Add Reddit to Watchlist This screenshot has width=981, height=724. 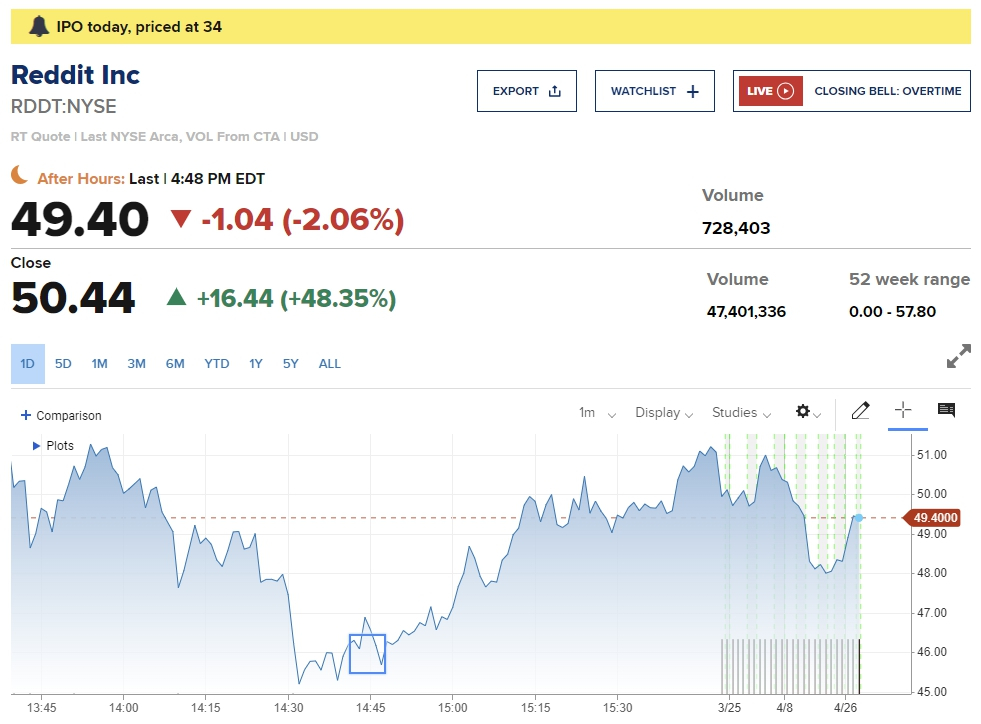(654, 91)
